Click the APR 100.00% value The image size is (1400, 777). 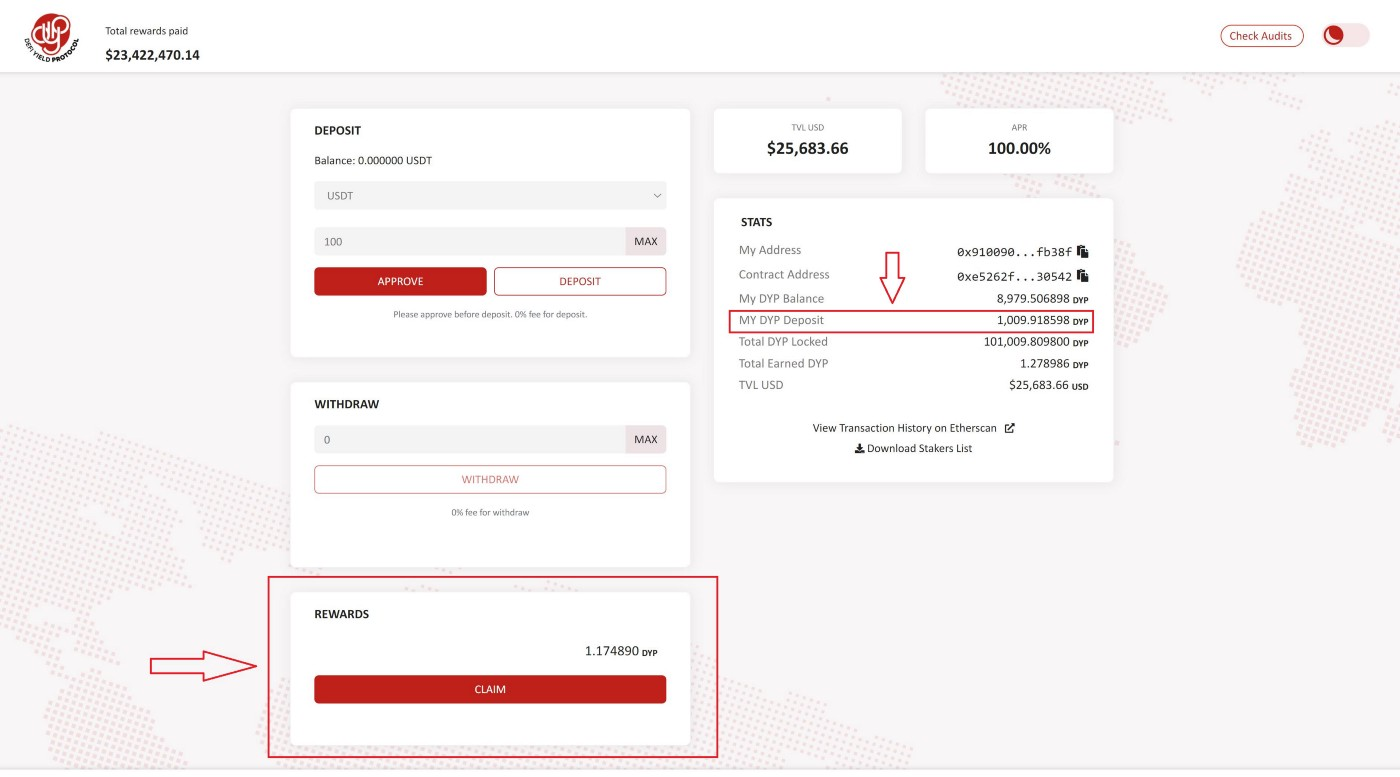coord(1019,148)
